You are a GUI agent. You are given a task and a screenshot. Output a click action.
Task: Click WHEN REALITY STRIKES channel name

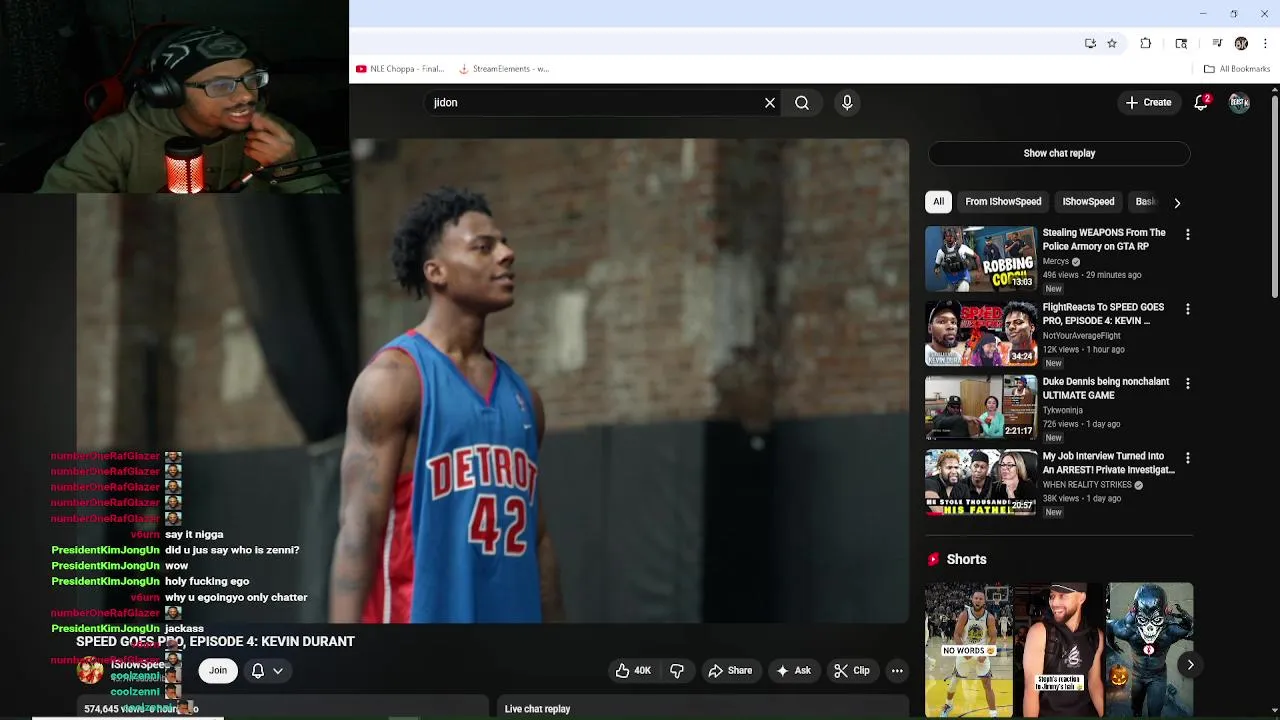coord(1087,485)
